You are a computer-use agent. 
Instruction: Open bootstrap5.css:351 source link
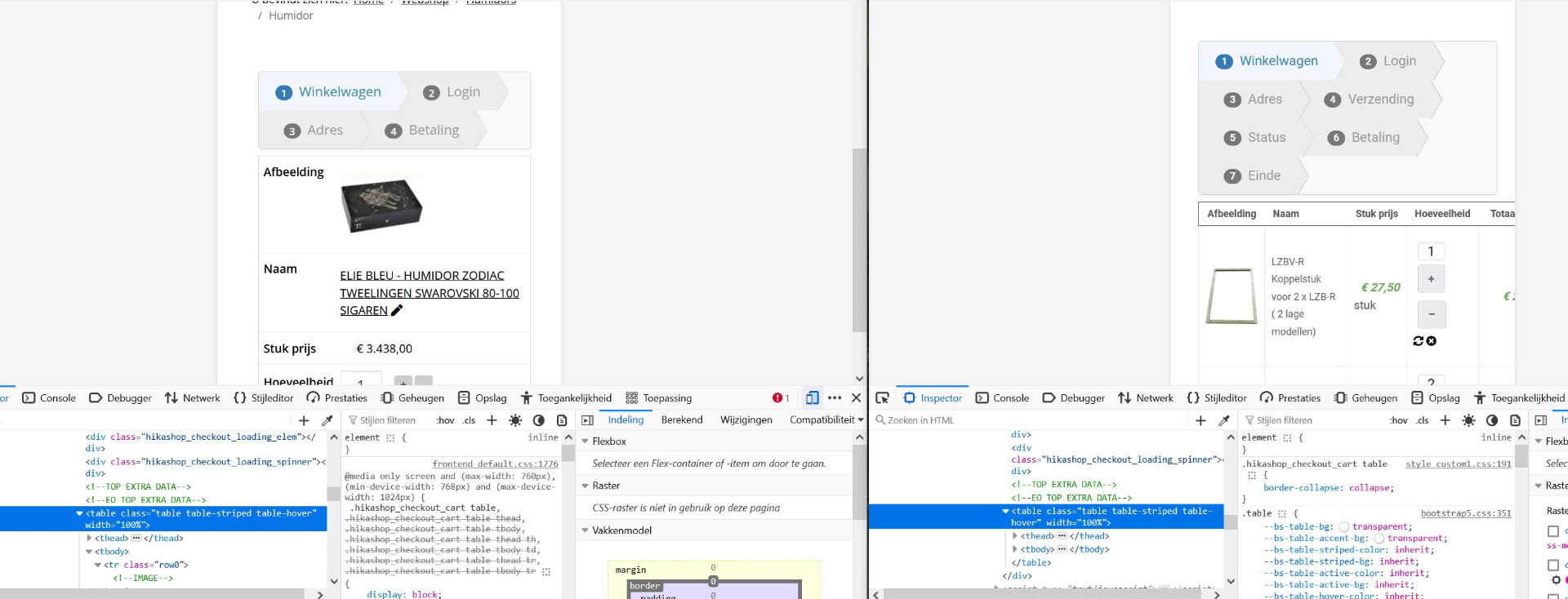click(x=1466, y=513)
